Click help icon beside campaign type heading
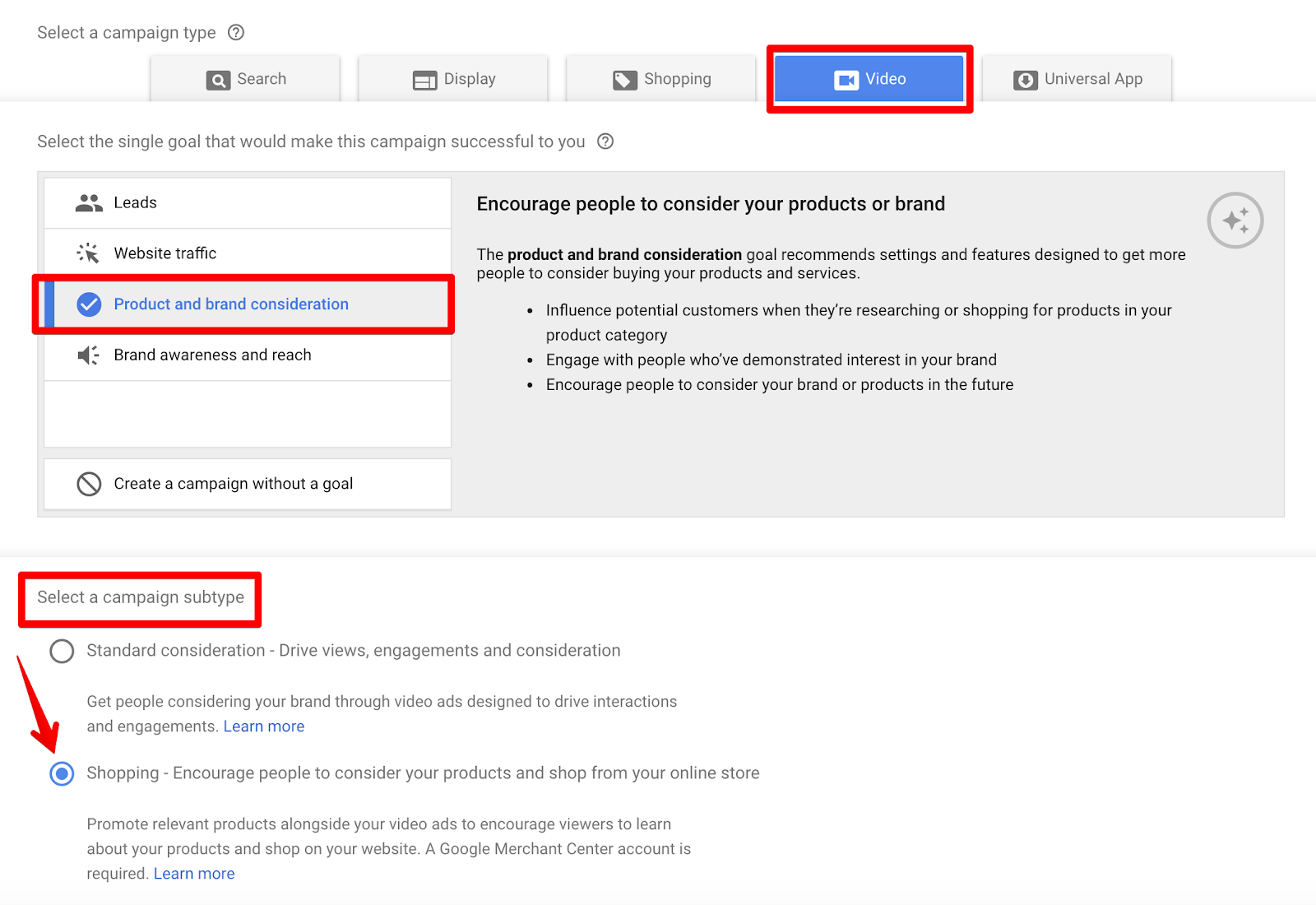 [236, 33]
